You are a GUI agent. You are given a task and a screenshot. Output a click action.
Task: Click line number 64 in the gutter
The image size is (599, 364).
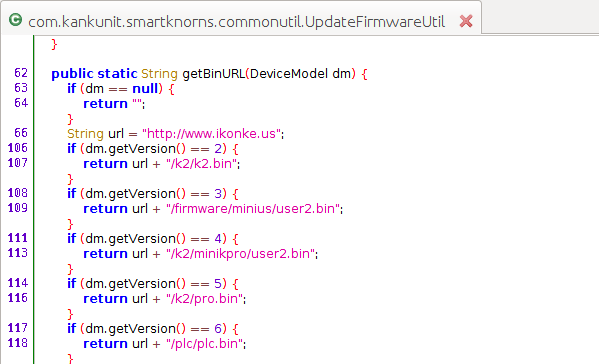[x=21, y=103]
